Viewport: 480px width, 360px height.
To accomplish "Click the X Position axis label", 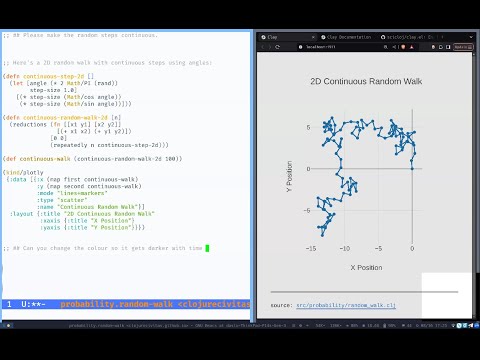I will (x=366, y=268).
